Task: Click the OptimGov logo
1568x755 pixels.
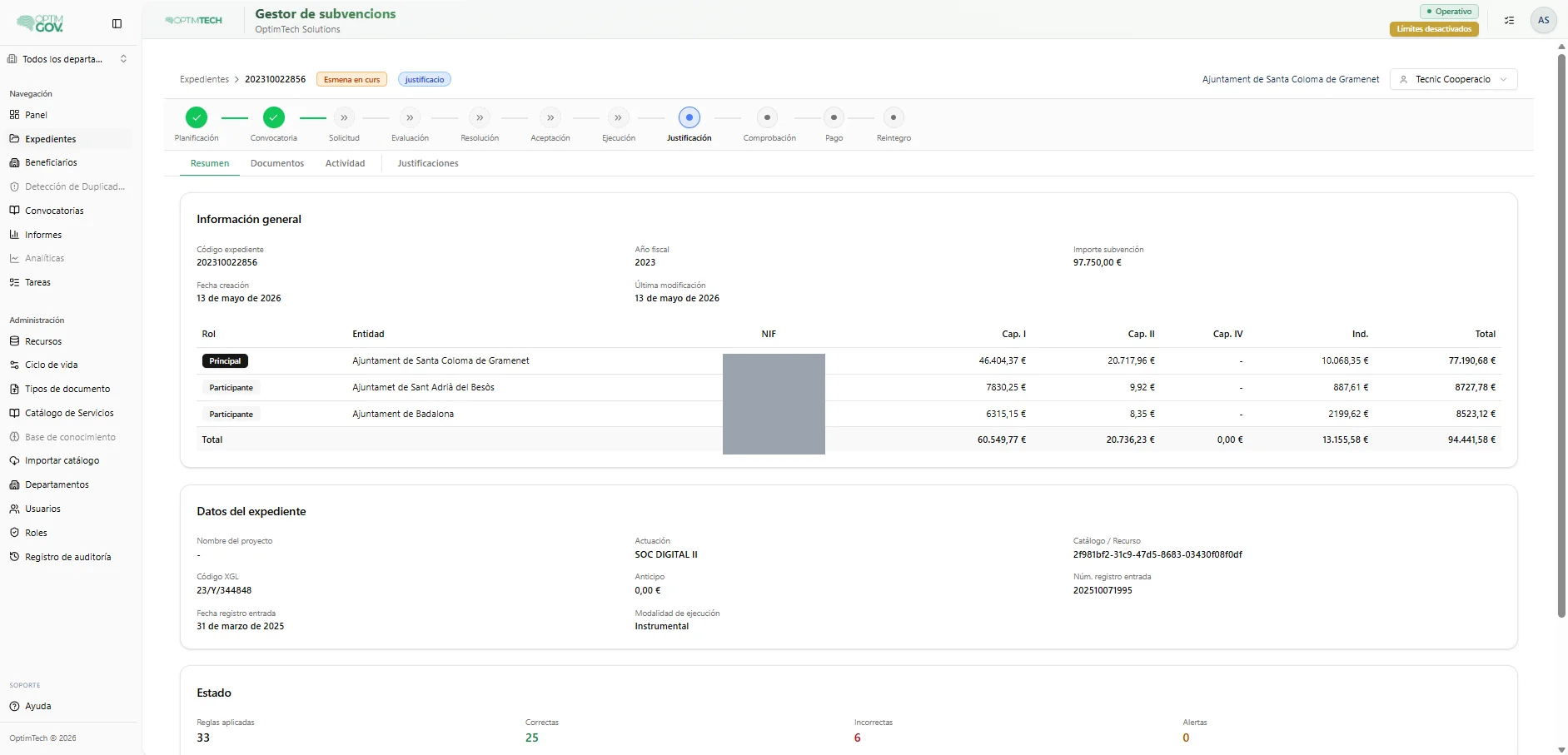Action: pyautogui.click(x=40, y=23)
